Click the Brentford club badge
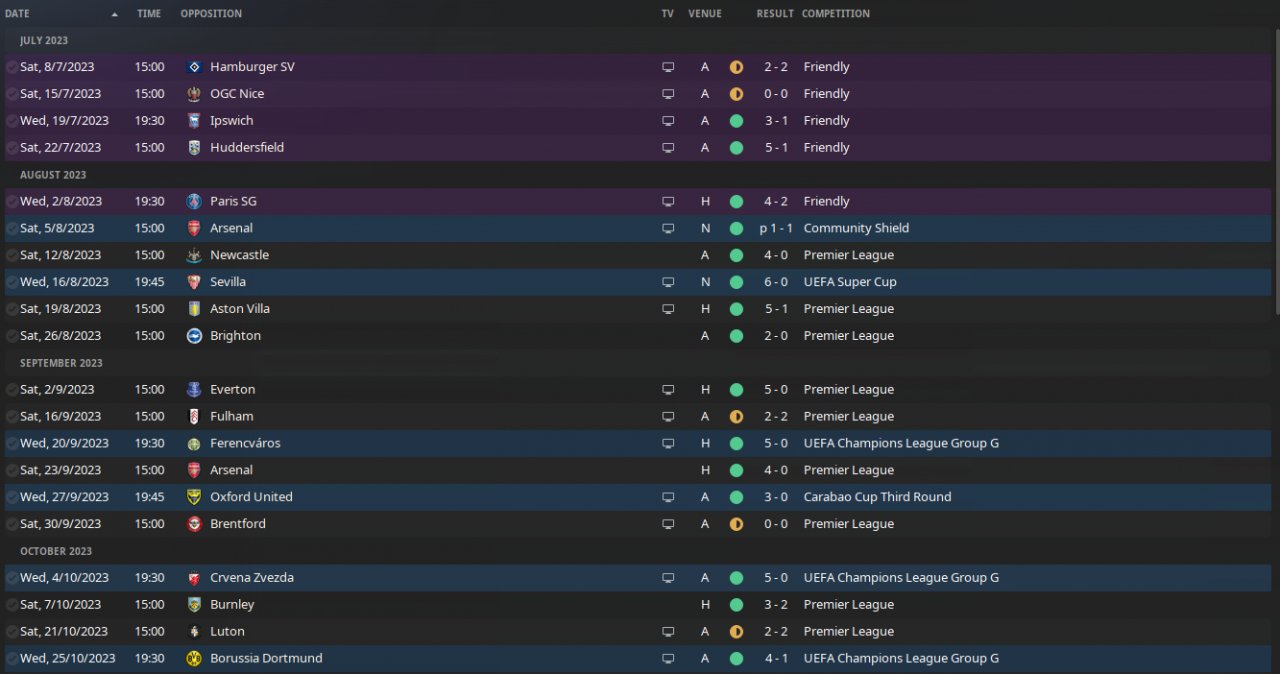Screen dimensions: 1280x674 (194, 524)
